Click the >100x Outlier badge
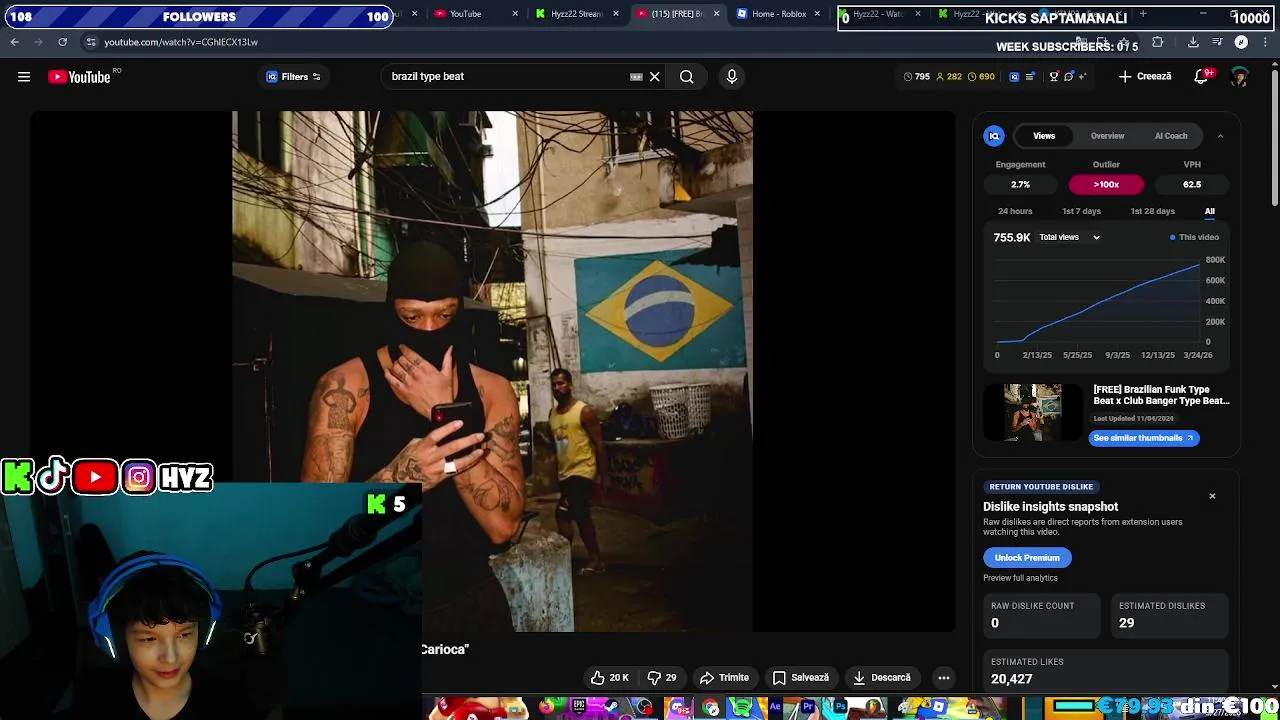Image resolution: width=1280 pixels, height=720 pixels. point(1106,184)
